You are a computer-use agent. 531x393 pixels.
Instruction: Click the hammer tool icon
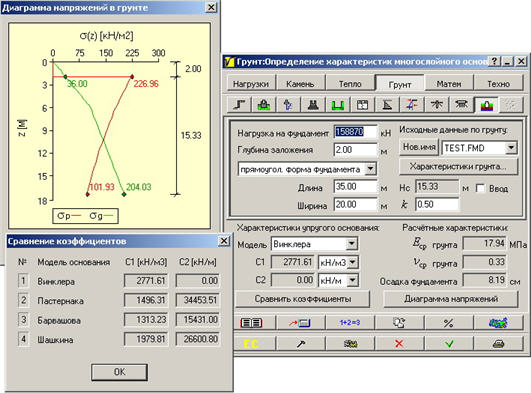tap(300, 344)
